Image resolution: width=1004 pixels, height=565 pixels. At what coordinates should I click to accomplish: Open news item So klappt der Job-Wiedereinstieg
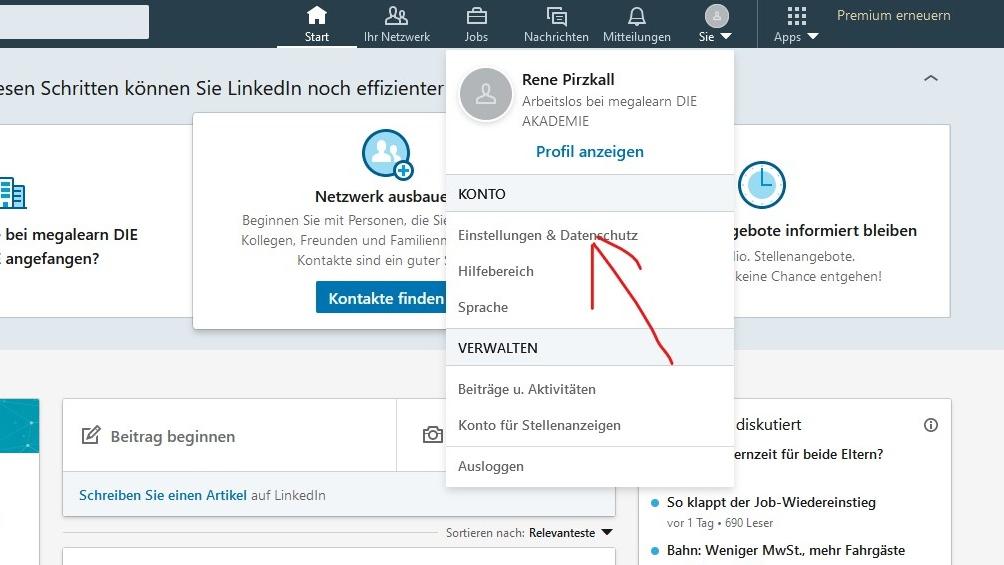coord(771,502)
